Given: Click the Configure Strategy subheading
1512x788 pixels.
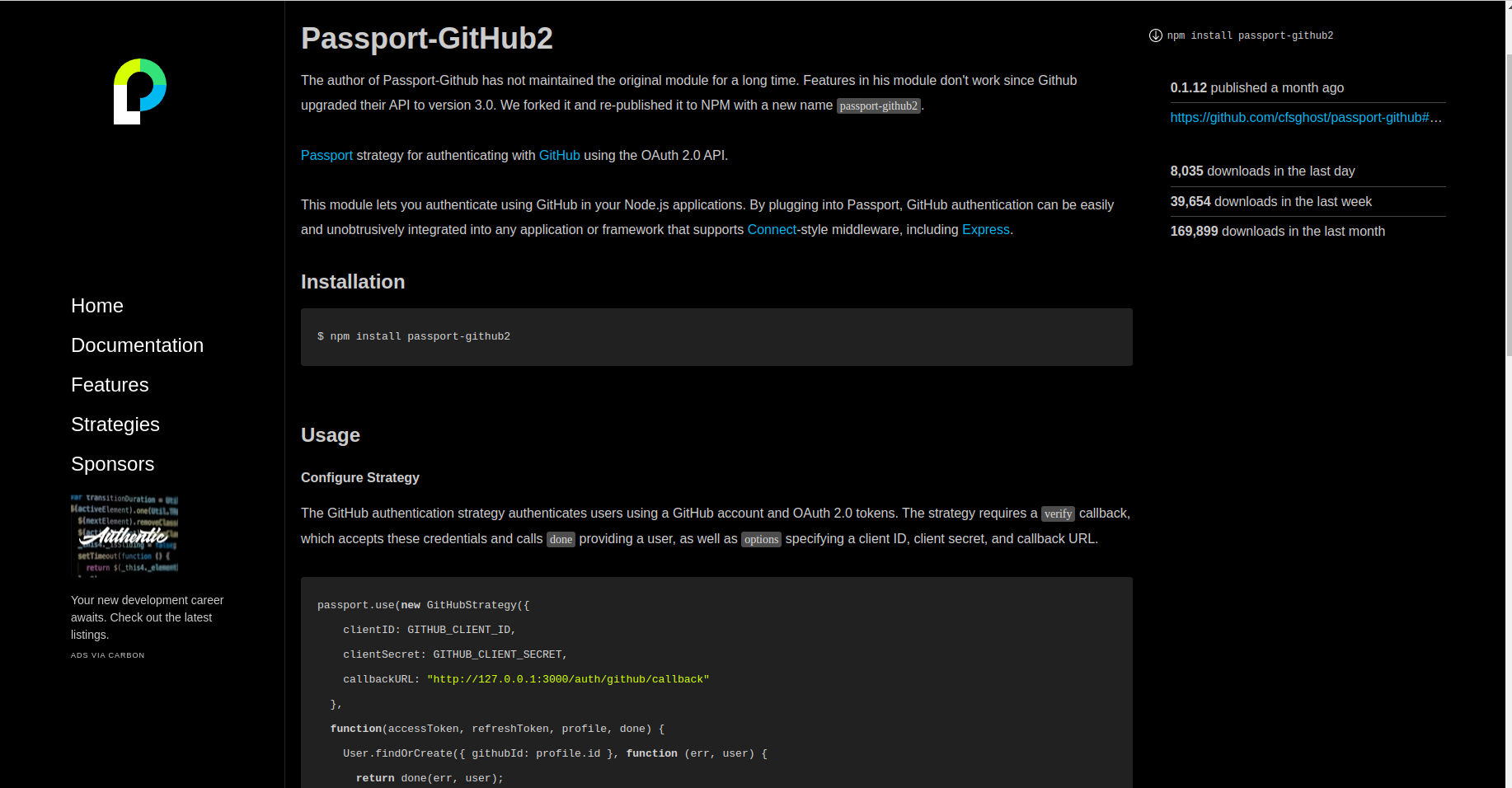Looking at the screenshot, I should coord(360,477).
